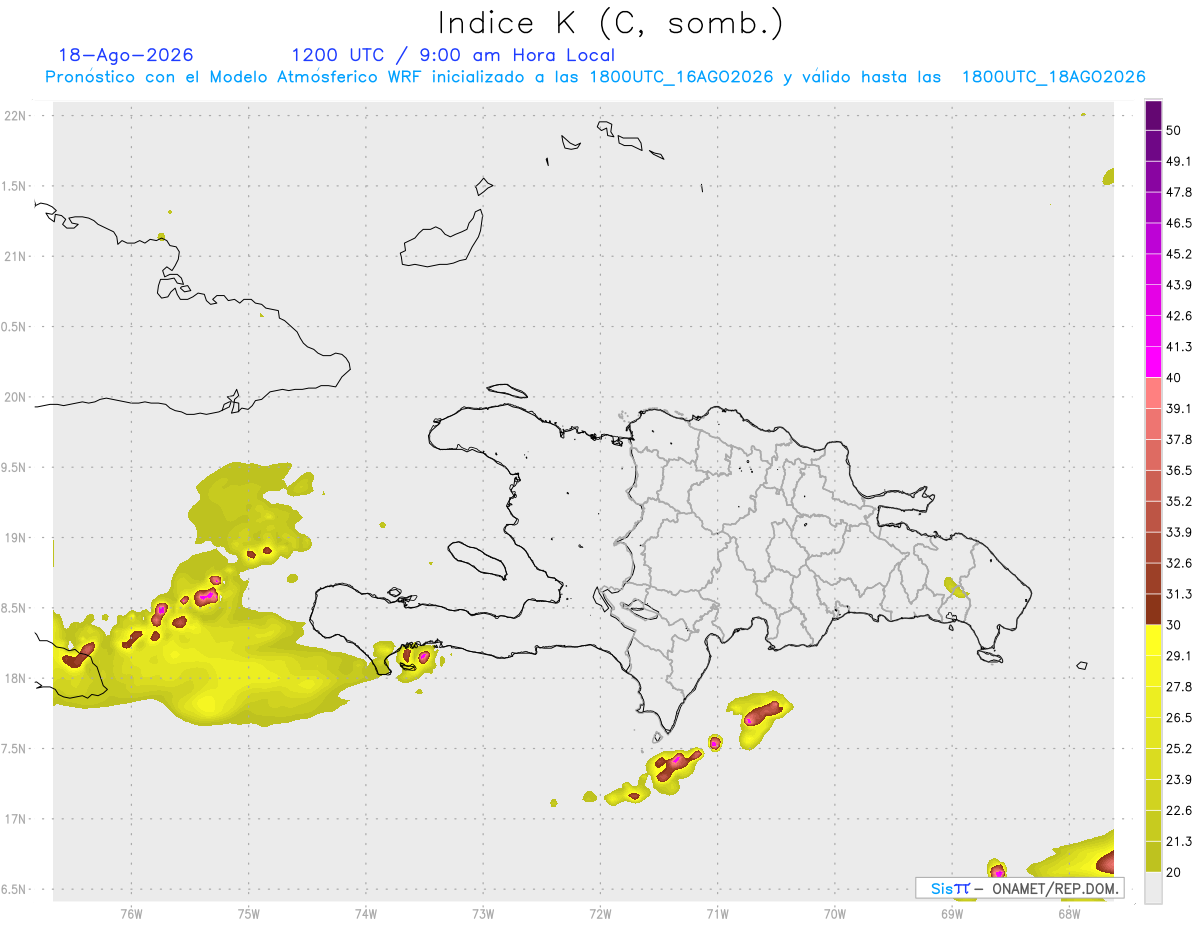Click the 75W longitude label
The image size is (1200, 927).
point(248,914)
